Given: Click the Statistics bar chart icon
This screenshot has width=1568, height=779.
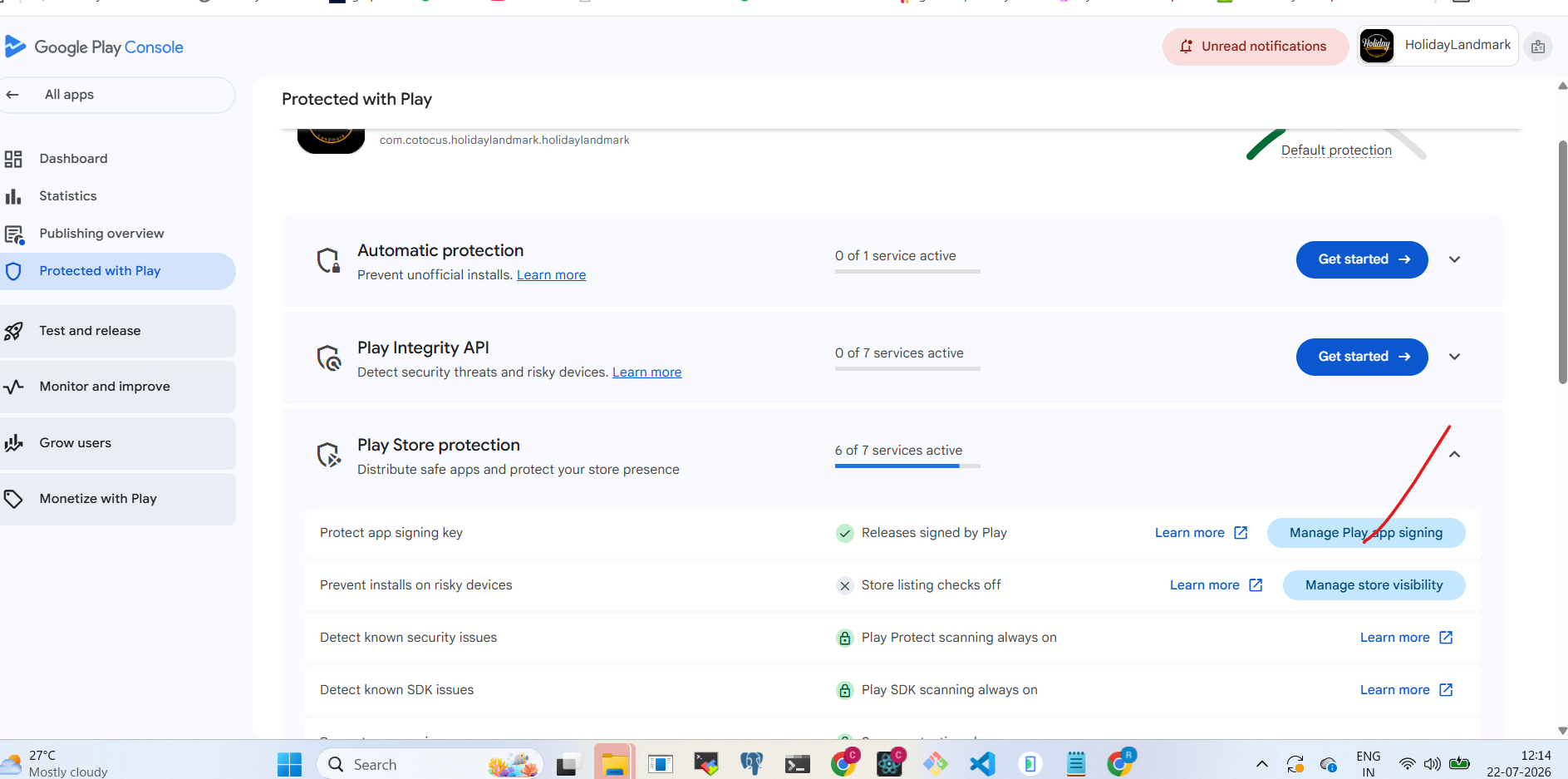Looking at the screenshot, I should coord(13,196).
